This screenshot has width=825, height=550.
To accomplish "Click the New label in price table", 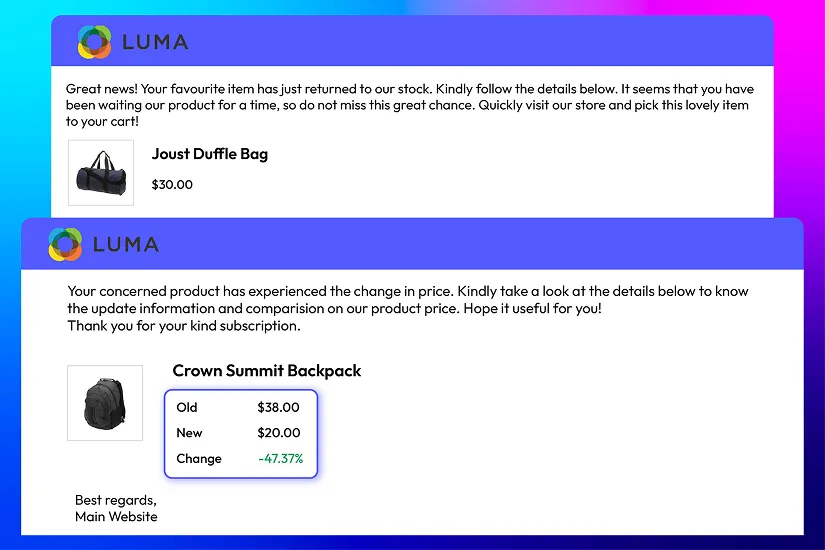I will click(x=189, y=433).
